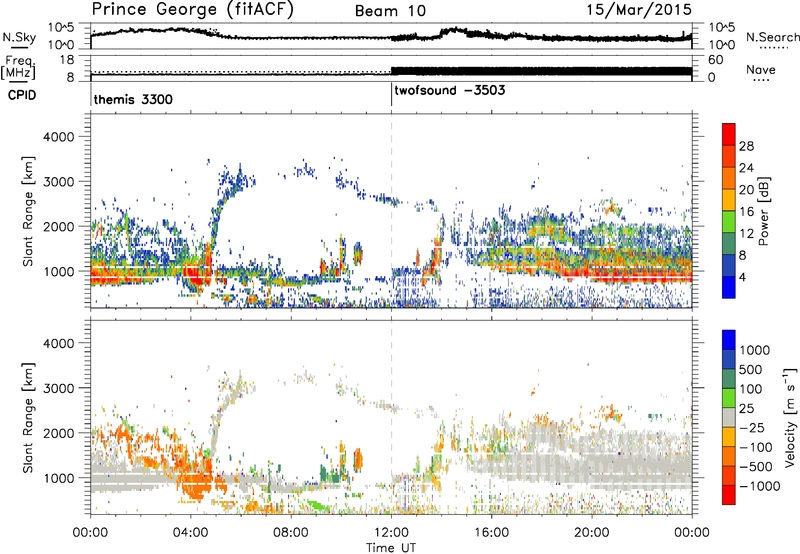Image resolution: width=800 pixels, height=554 pixels.
Task: Click the 'Time UT' axis title
Action: (x=391, y=547)
